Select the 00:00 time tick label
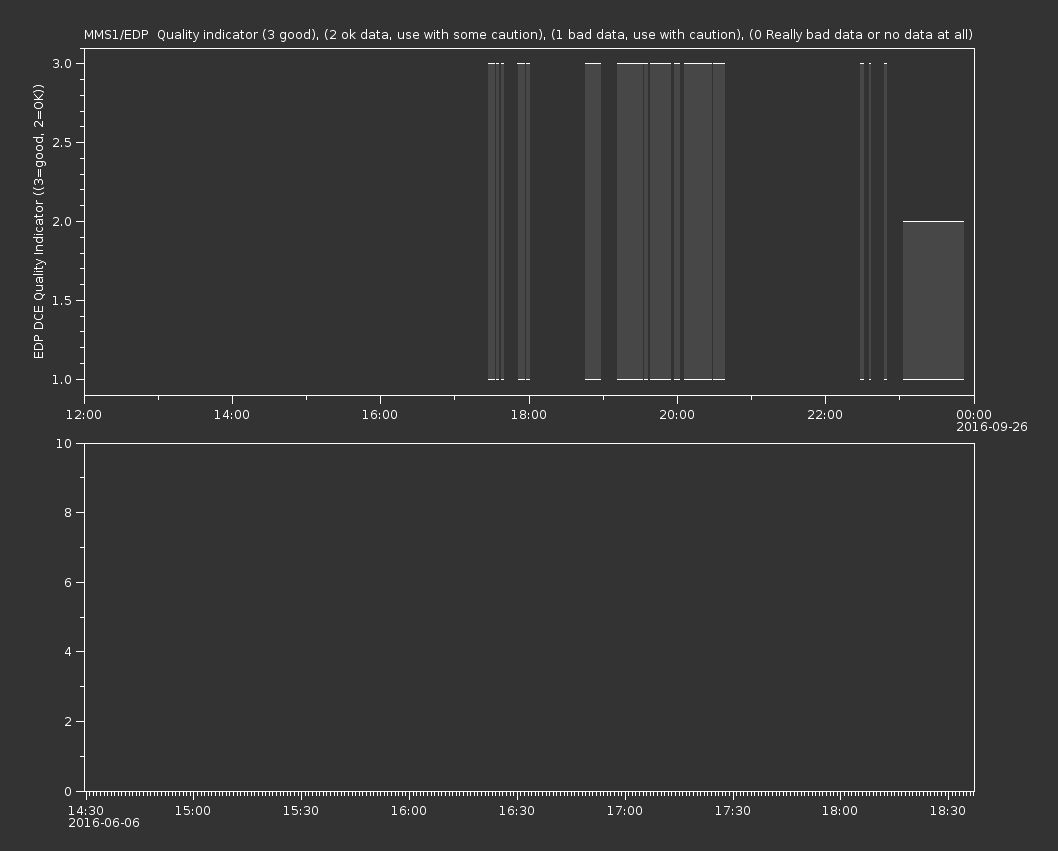The image size is (1058, 851). [974, 414]
